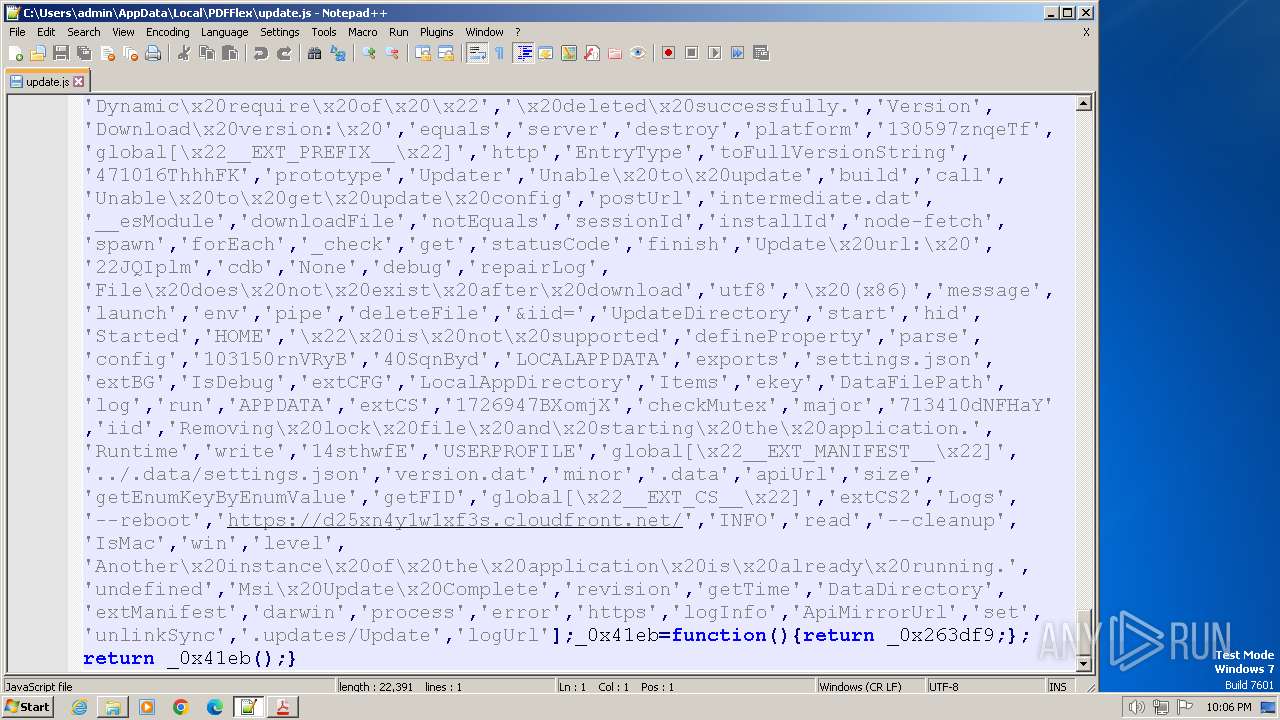Open Acrobat PDF taskbar icon
The image size is (1280, 720).
pos(283,707)
